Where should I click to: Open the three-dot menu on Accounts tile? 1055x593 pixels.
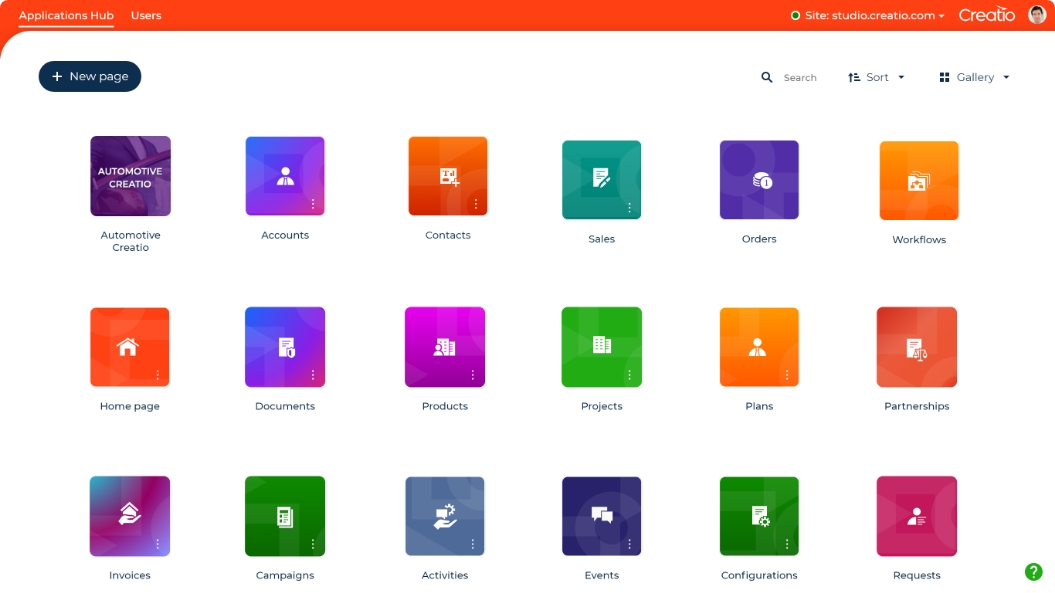point(313,204)
